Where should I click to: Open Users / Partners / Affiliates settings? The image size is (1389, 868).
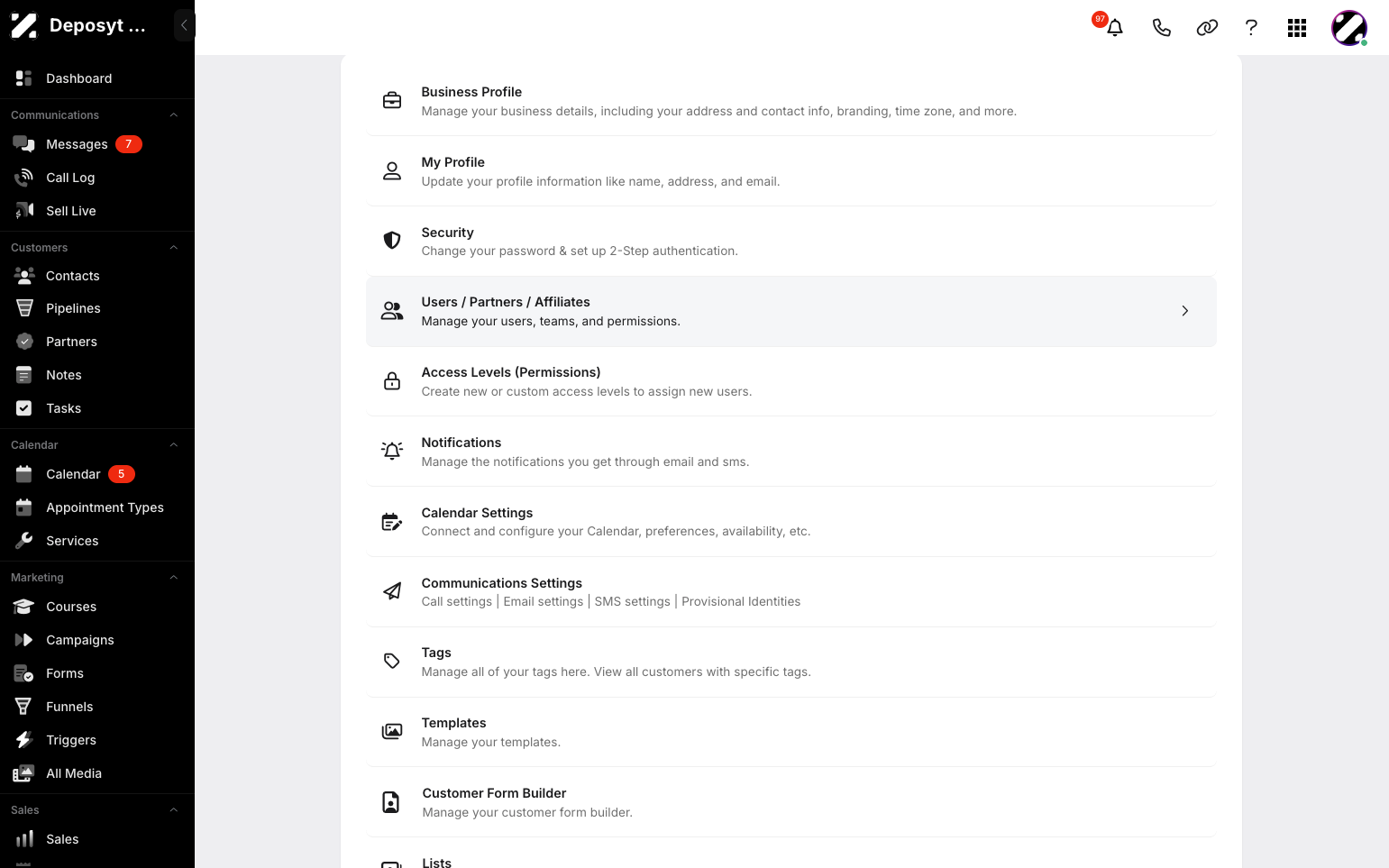coord(791,311)
